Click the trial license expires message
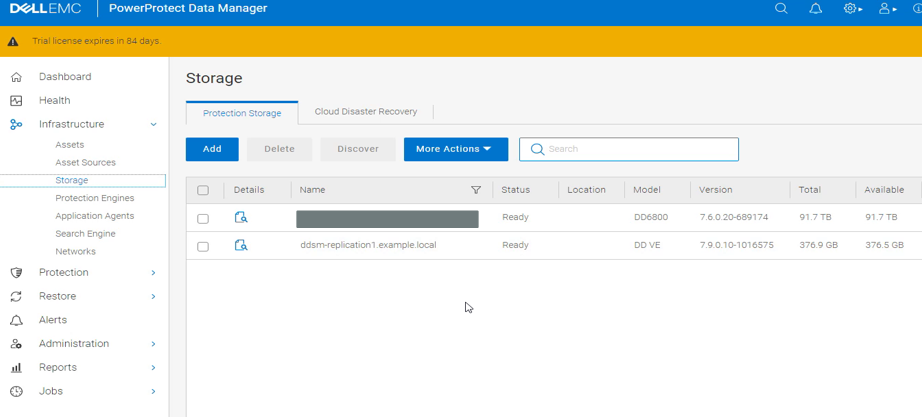 (96, 41)
